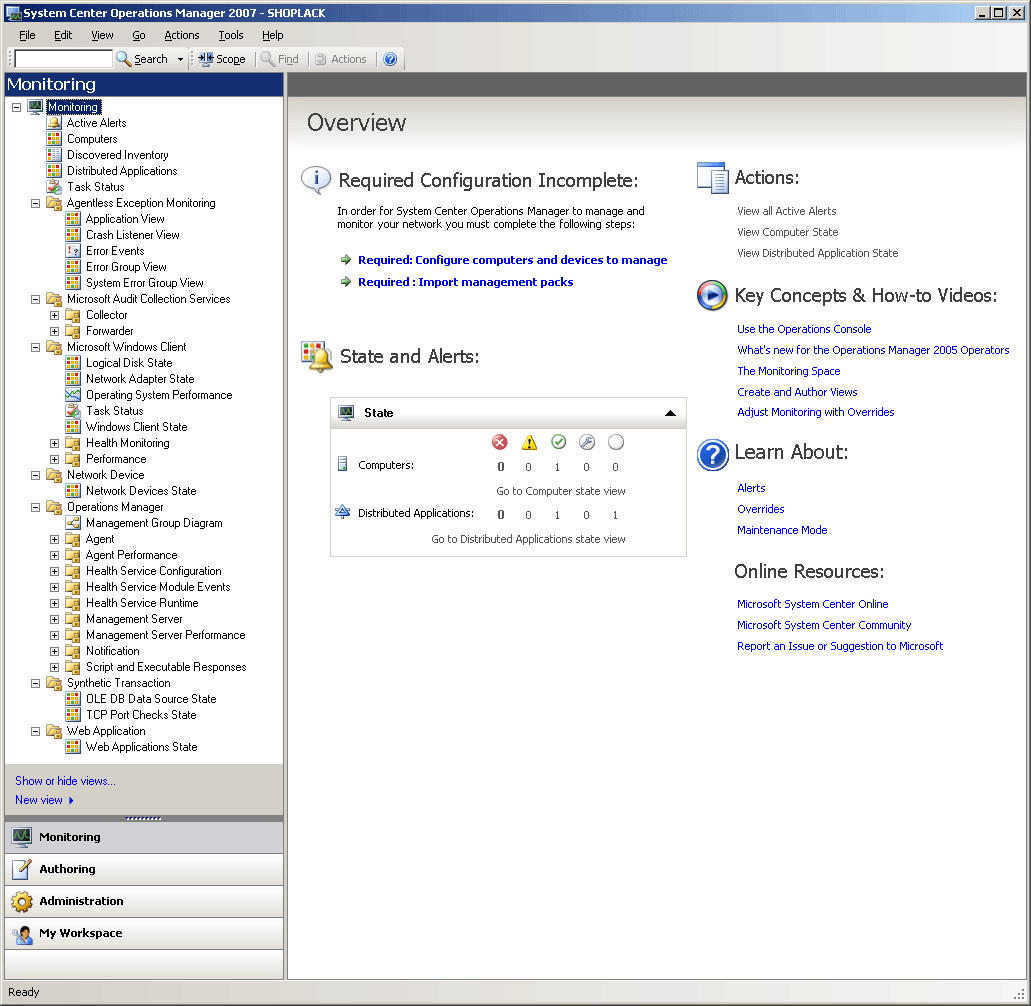The height and width of the screenshot is (1006, 1031).
Task: Expand the Collector folder
Action: 55,315
